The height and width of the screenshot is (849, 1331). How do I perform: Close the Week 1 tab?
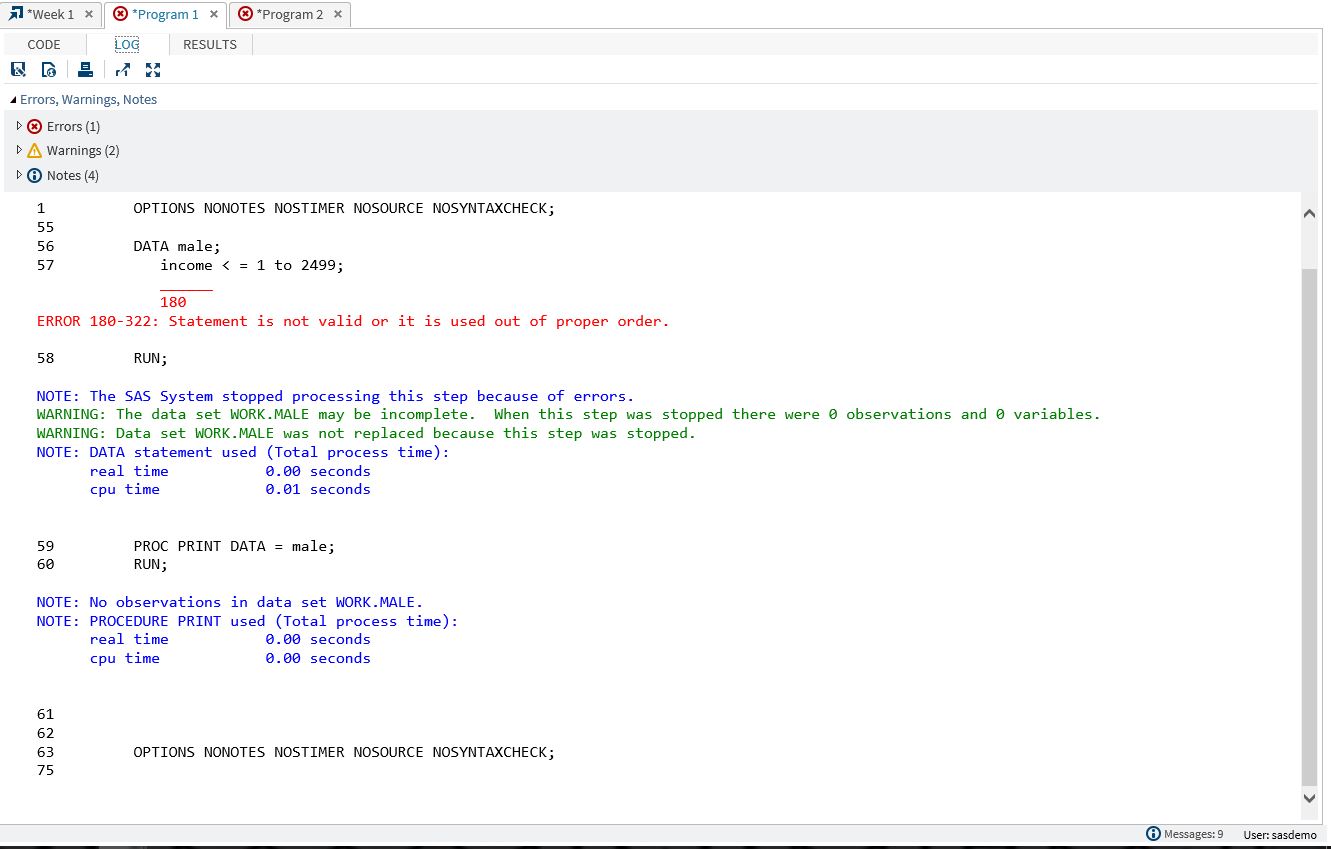click(89, 14)
